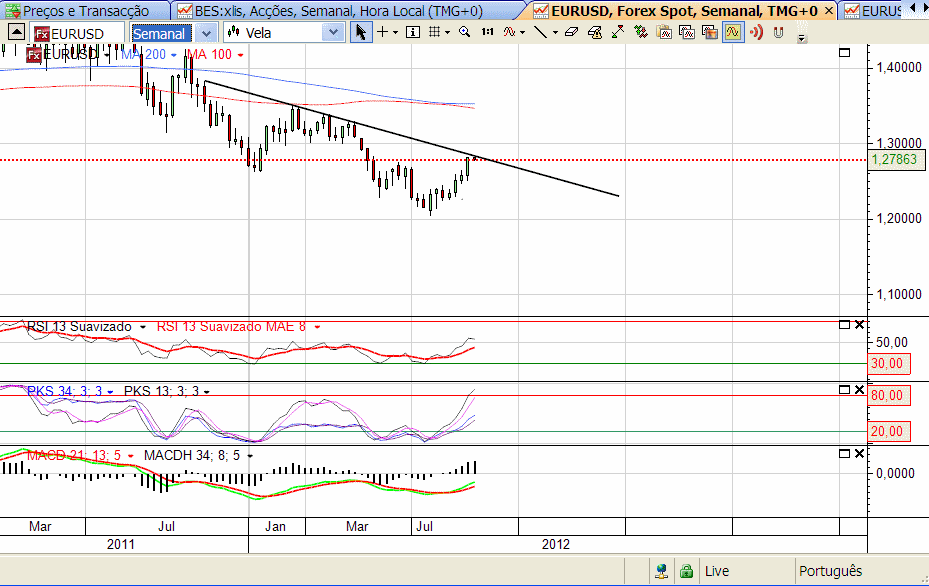Click the 2012 year label on timeline

[556, 544]
